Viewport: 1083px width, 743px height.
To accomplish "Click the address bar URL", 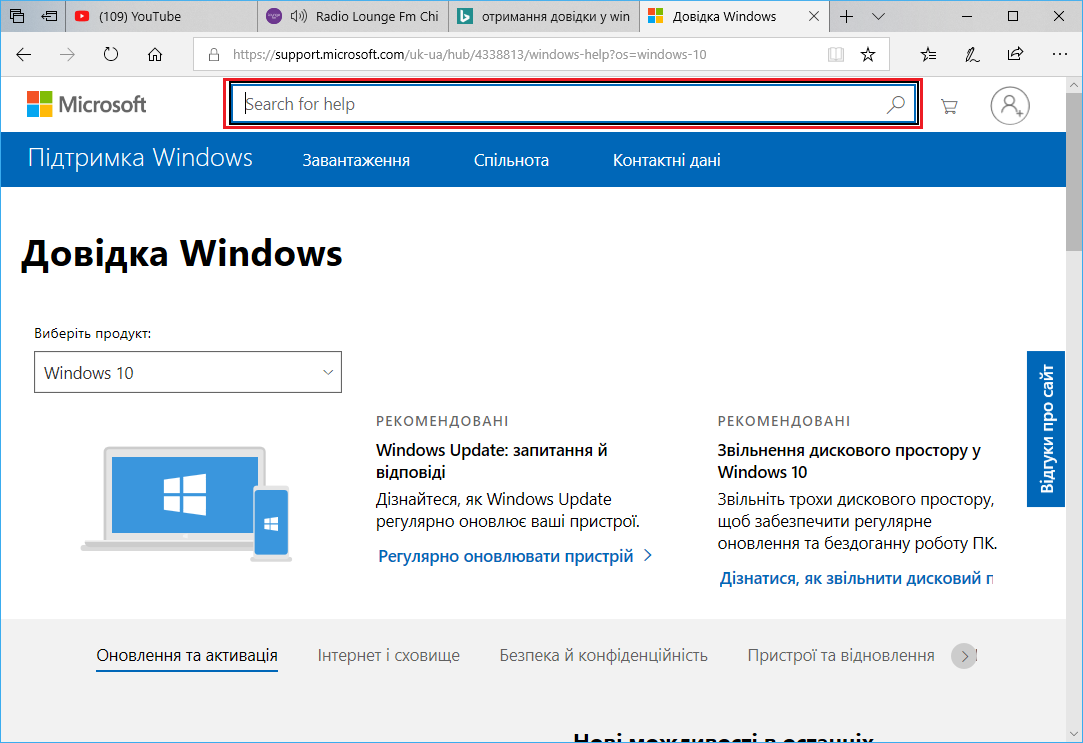I will coord(470,55).
